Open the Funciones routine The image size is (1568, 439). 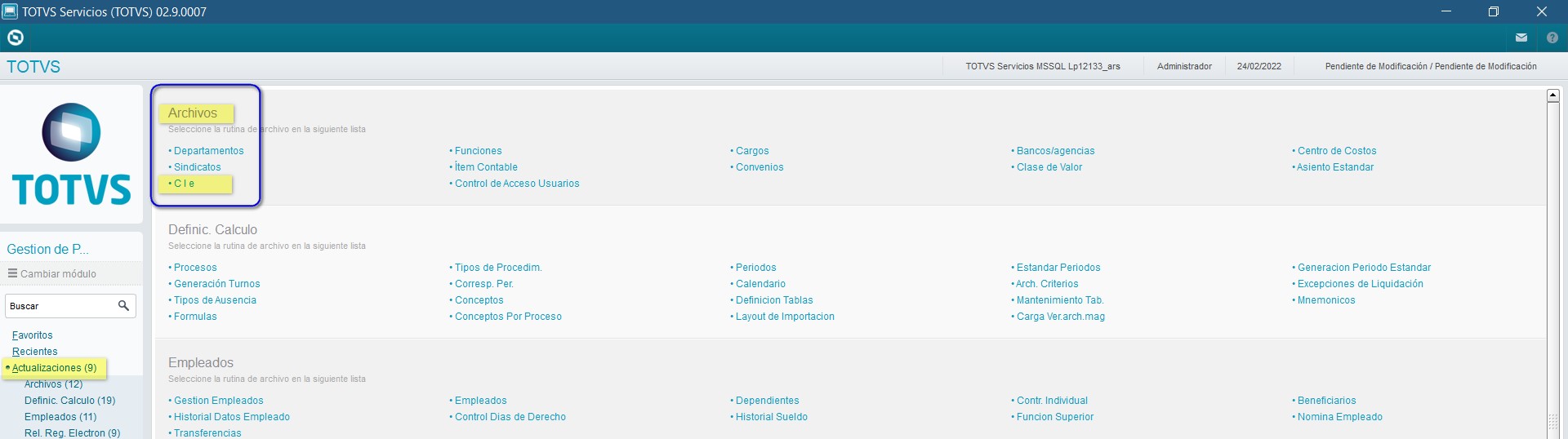click(x=479, y=151)
